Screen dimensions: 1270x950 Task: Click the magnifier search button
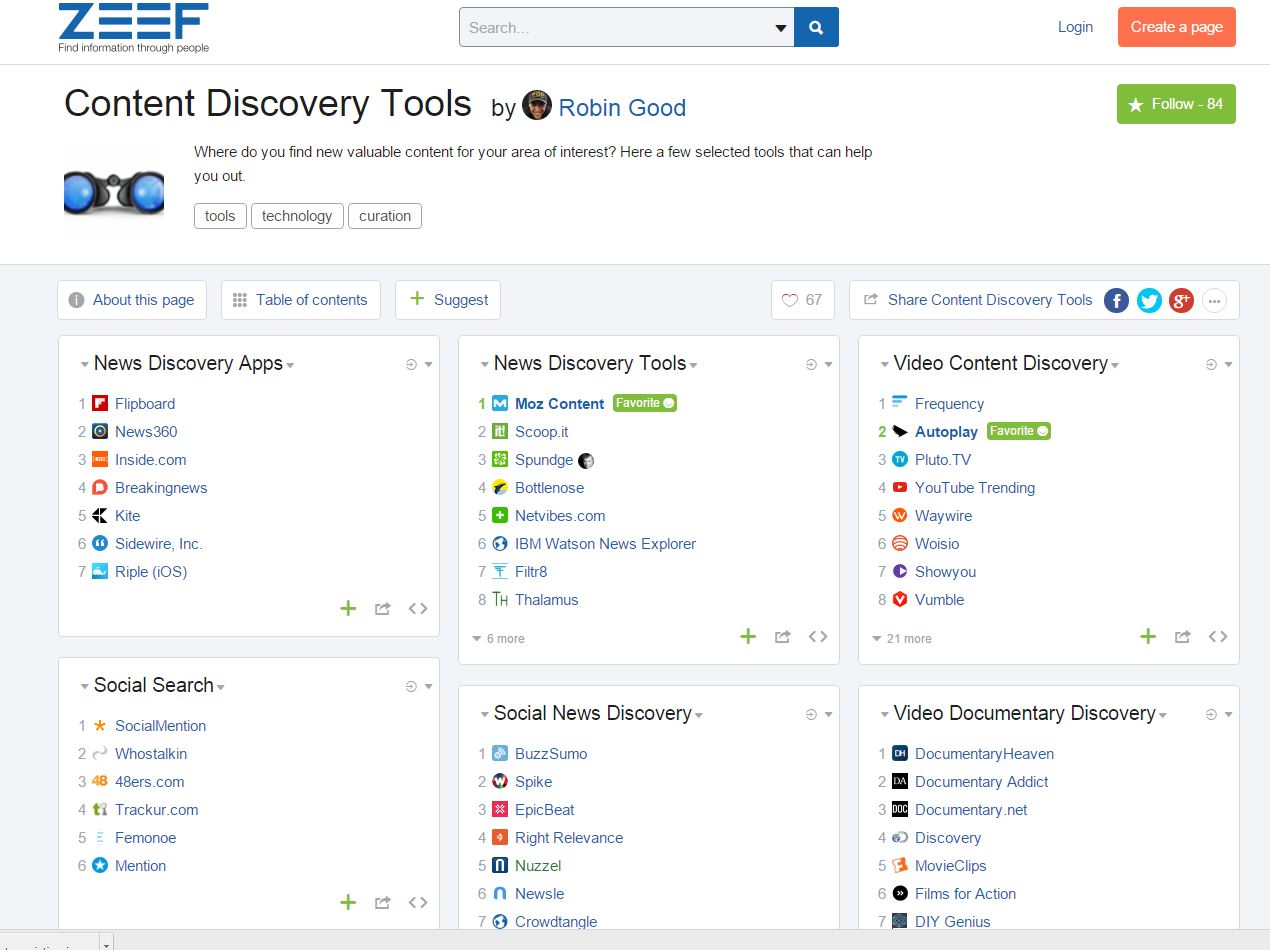point(816,27)
